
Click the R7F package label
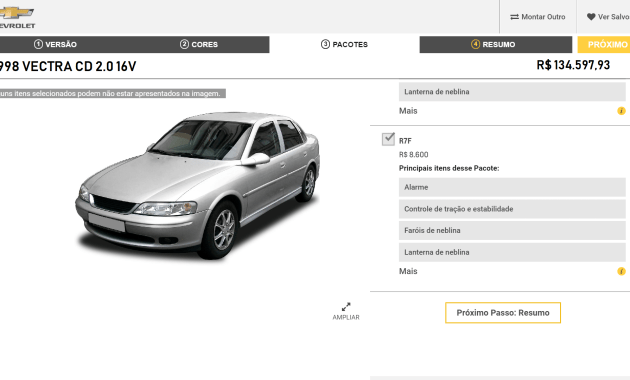coord(405,141)
